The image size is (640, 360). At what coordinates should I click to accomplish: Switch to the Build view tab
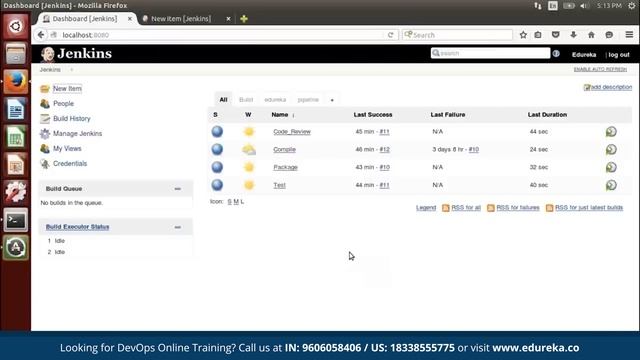coord(246,100)
